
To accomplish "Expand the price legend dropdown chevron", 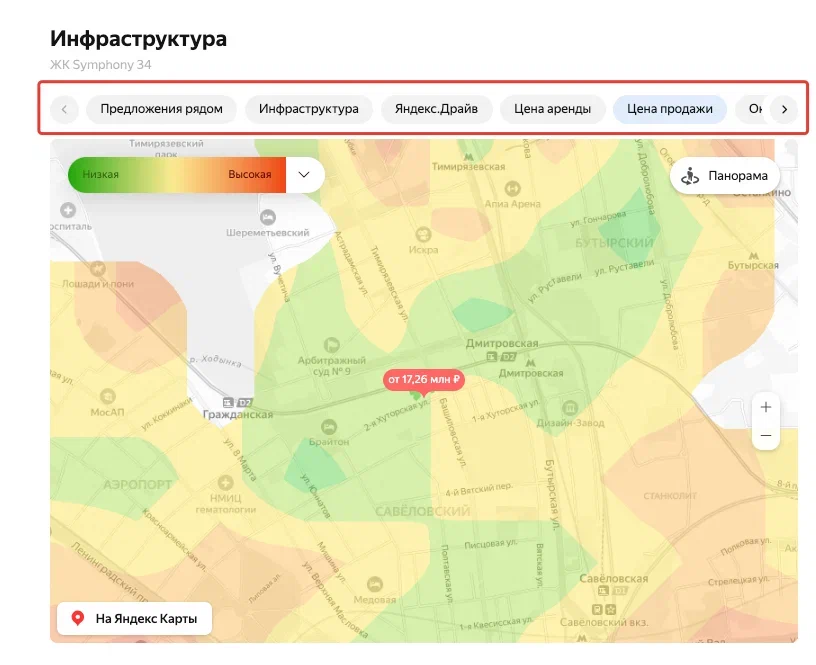I will (x=304, y=175).
